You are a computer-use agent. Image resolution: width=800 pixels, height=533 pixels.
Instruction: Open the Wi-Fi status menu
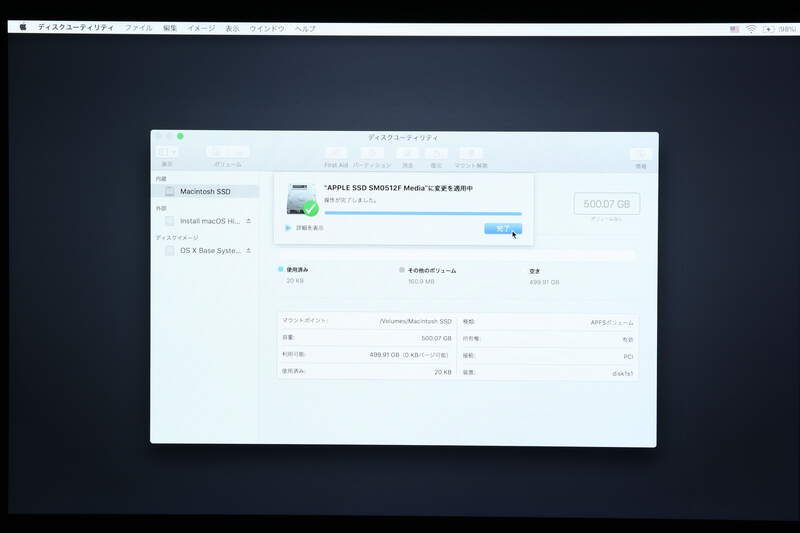[x=751, y=29]
